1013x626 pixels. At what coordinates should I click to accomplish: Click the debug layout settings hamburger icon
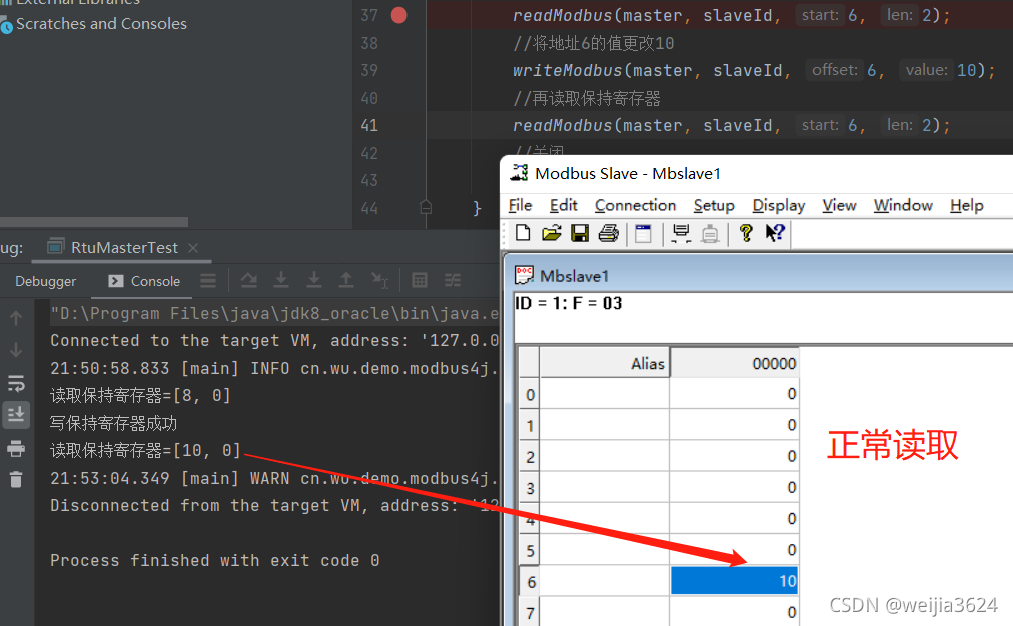point(208,280)
